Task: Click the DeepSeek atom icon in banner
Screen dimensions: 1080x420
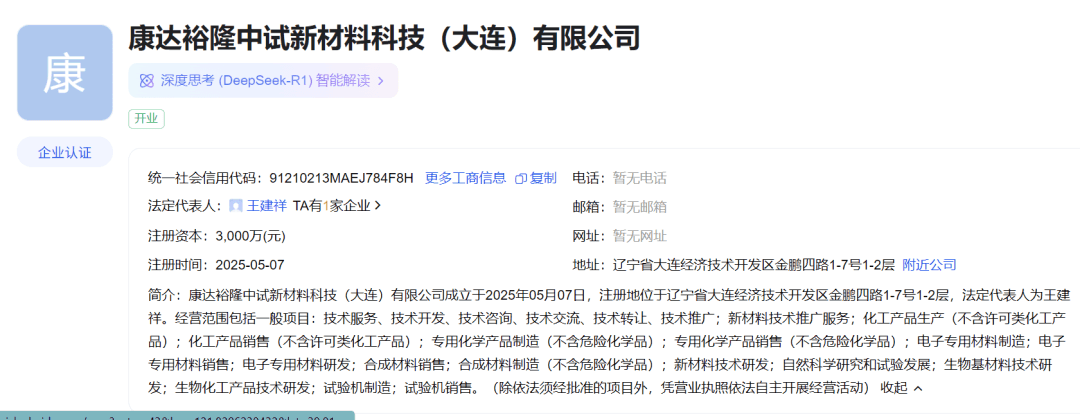Action: click(146, 80)
